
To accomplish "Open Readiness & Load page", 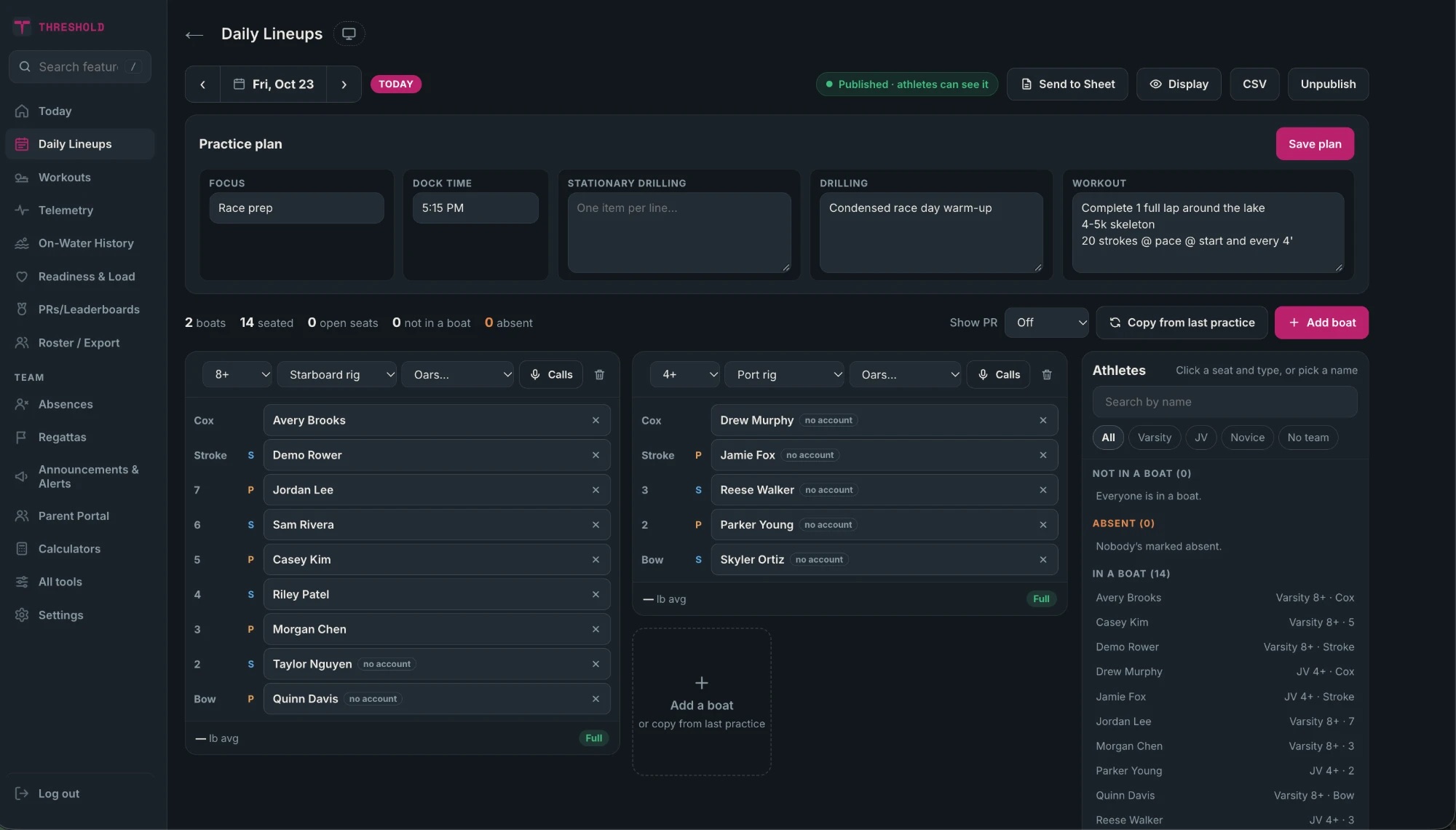I will pyautogui.click(x=80, y=277).
